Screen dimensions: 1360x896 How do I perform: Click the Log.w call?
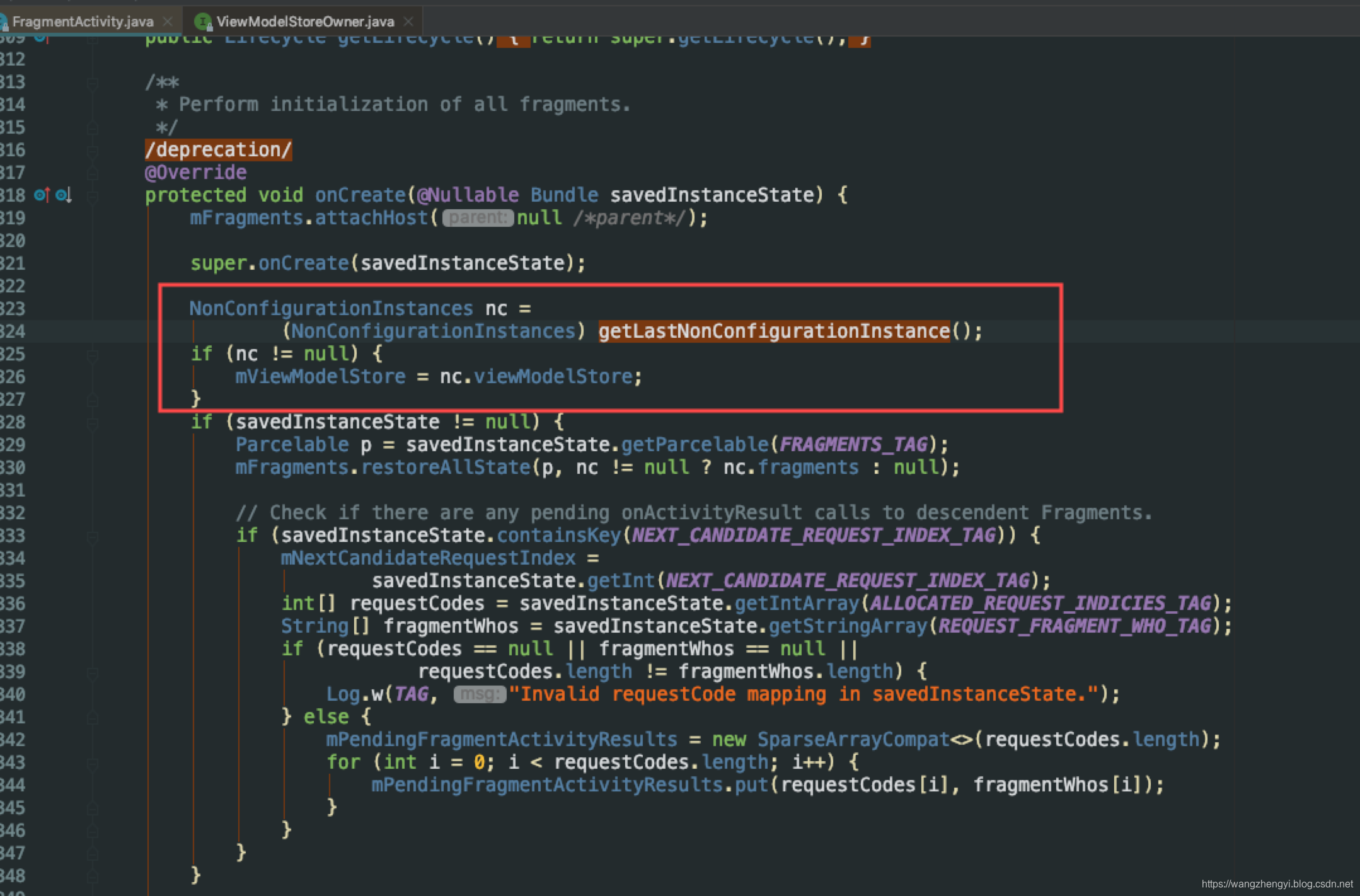tap(355, 694)
